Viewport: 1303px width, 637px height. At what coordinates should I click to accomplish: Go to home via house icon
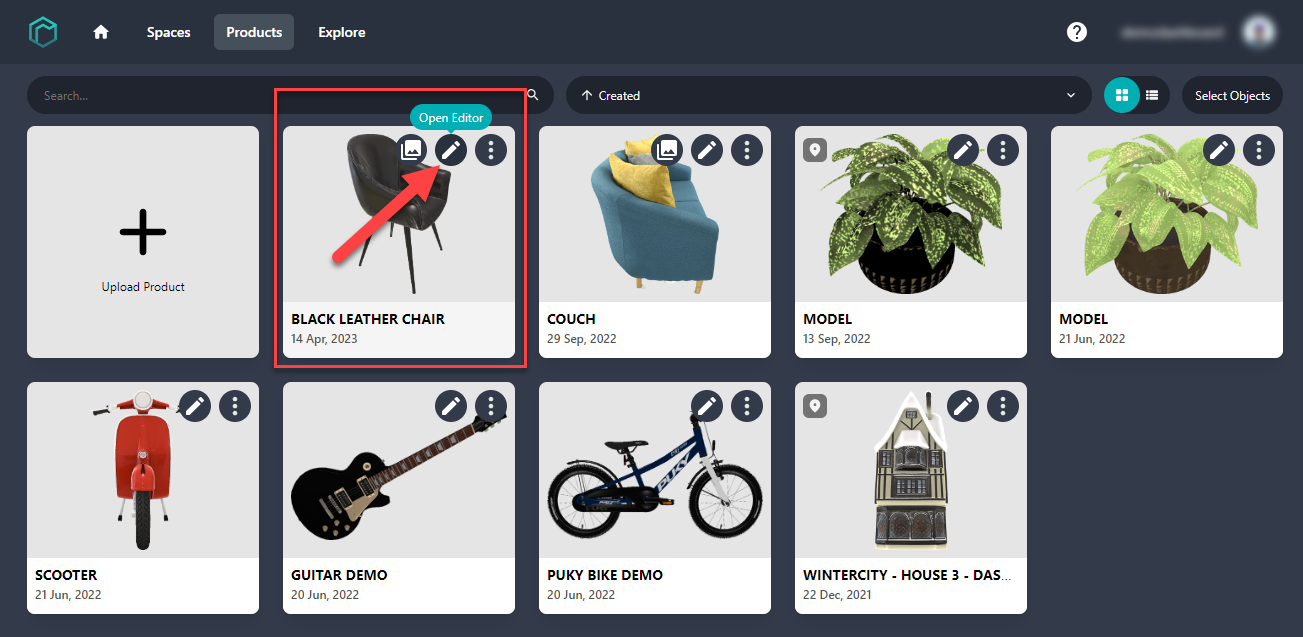pyautogui.click(x=101, y=32)
